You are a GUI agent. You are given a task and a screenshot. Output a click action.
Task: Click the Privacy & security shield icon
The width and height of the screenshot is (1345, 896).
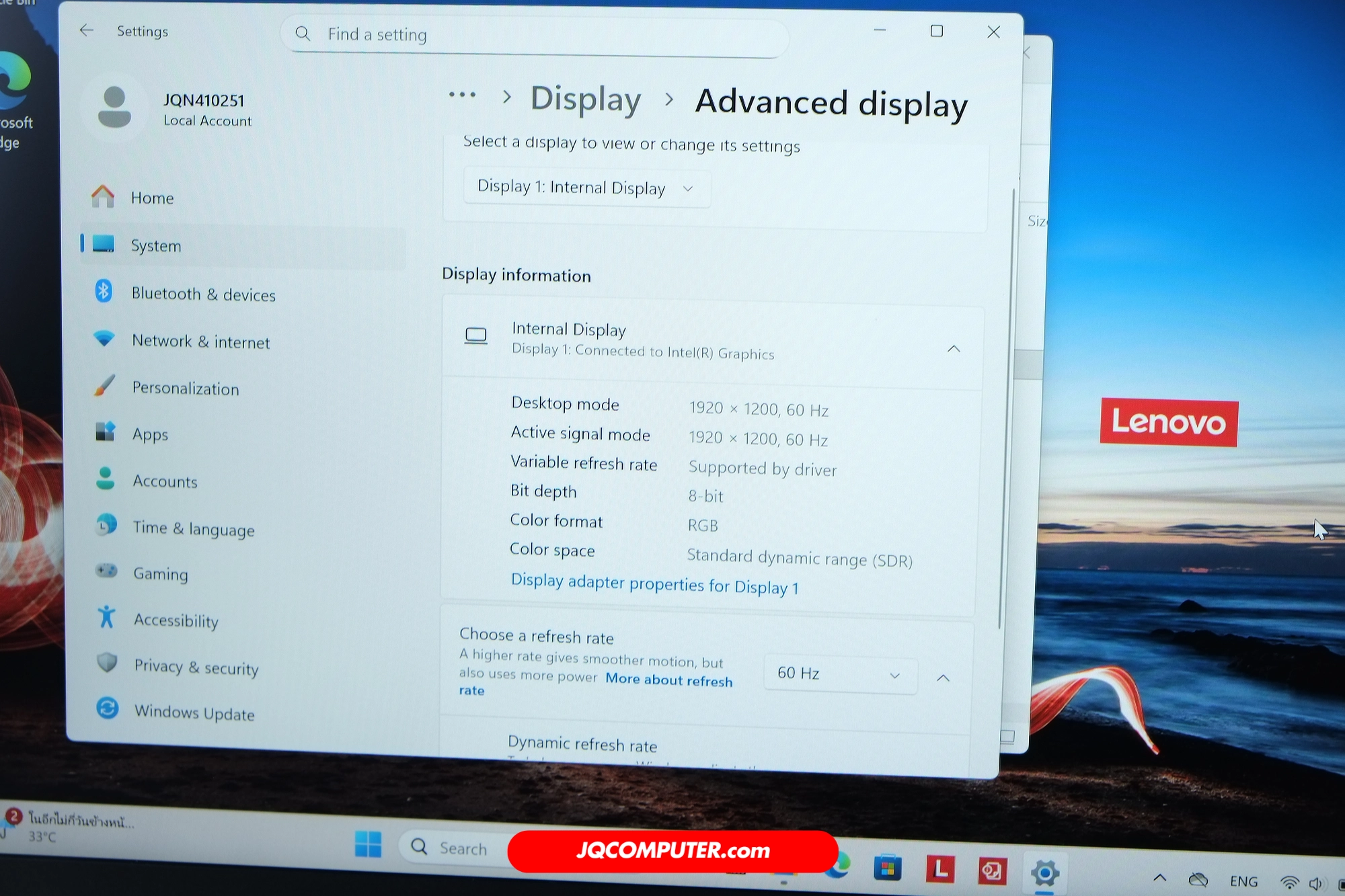point(107,663)
